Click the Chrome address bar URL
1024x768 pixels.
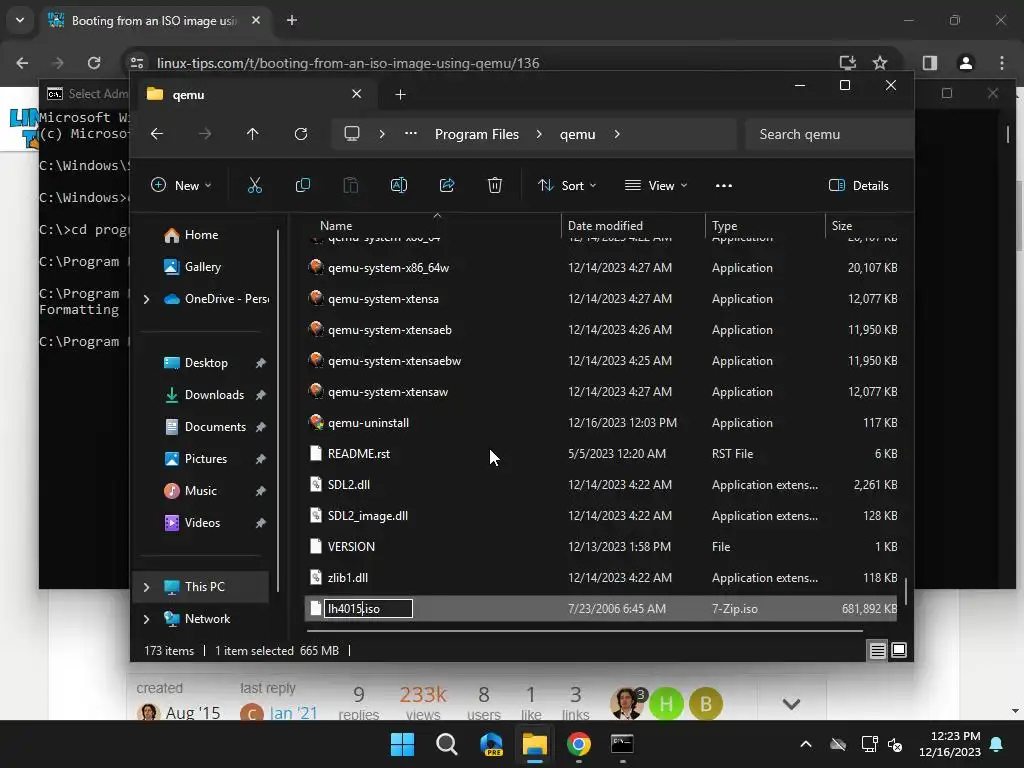pyautogui.click(x=348, y=63)
